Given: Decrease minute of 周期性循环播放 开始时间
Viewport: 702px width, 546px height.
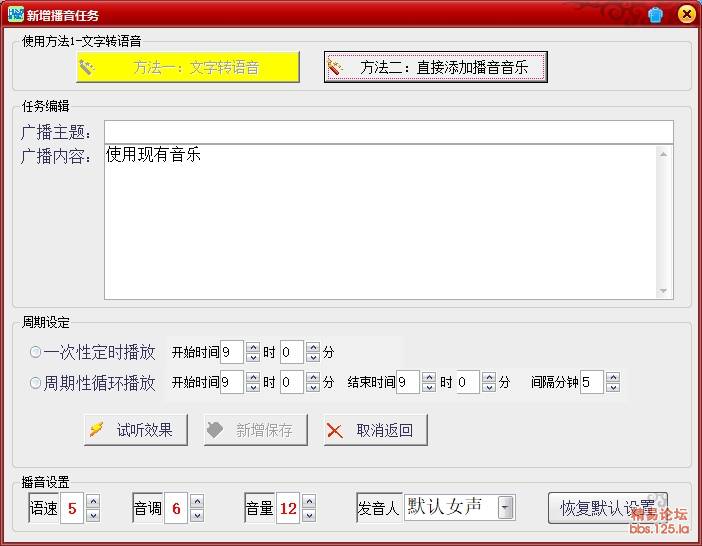Looking at the screenshot, I should [313, 388].
